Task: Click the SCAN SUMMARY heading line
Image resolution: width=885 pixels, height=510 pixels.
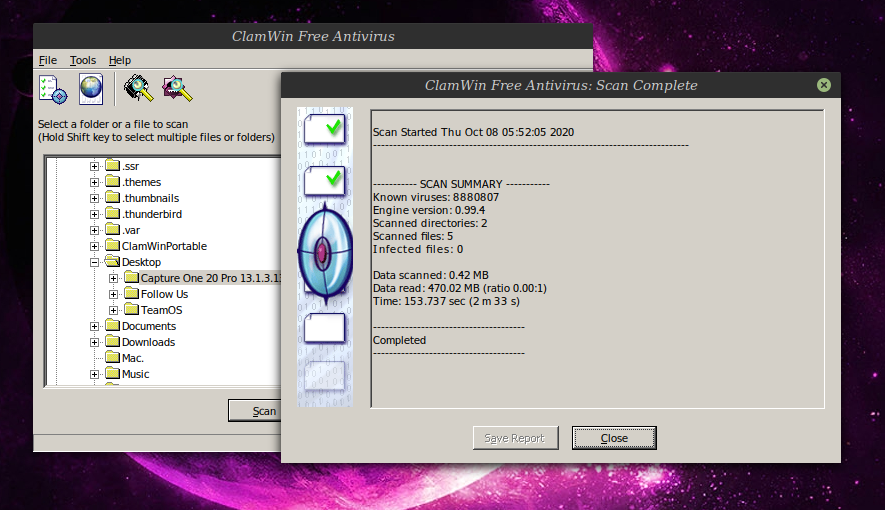Action: pyautogui.click(x=461, y=184)
